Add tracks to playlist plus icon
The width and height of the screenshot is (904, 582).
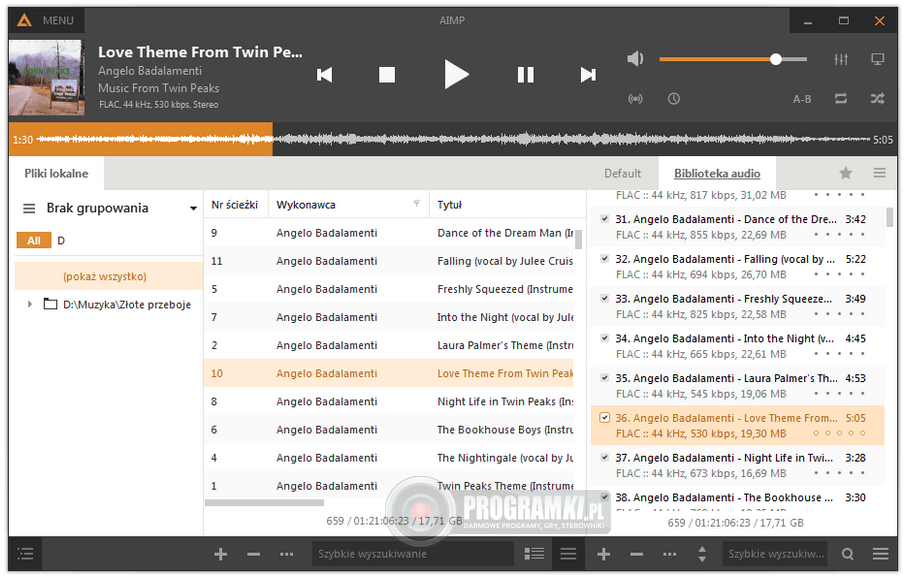point(604,554)
